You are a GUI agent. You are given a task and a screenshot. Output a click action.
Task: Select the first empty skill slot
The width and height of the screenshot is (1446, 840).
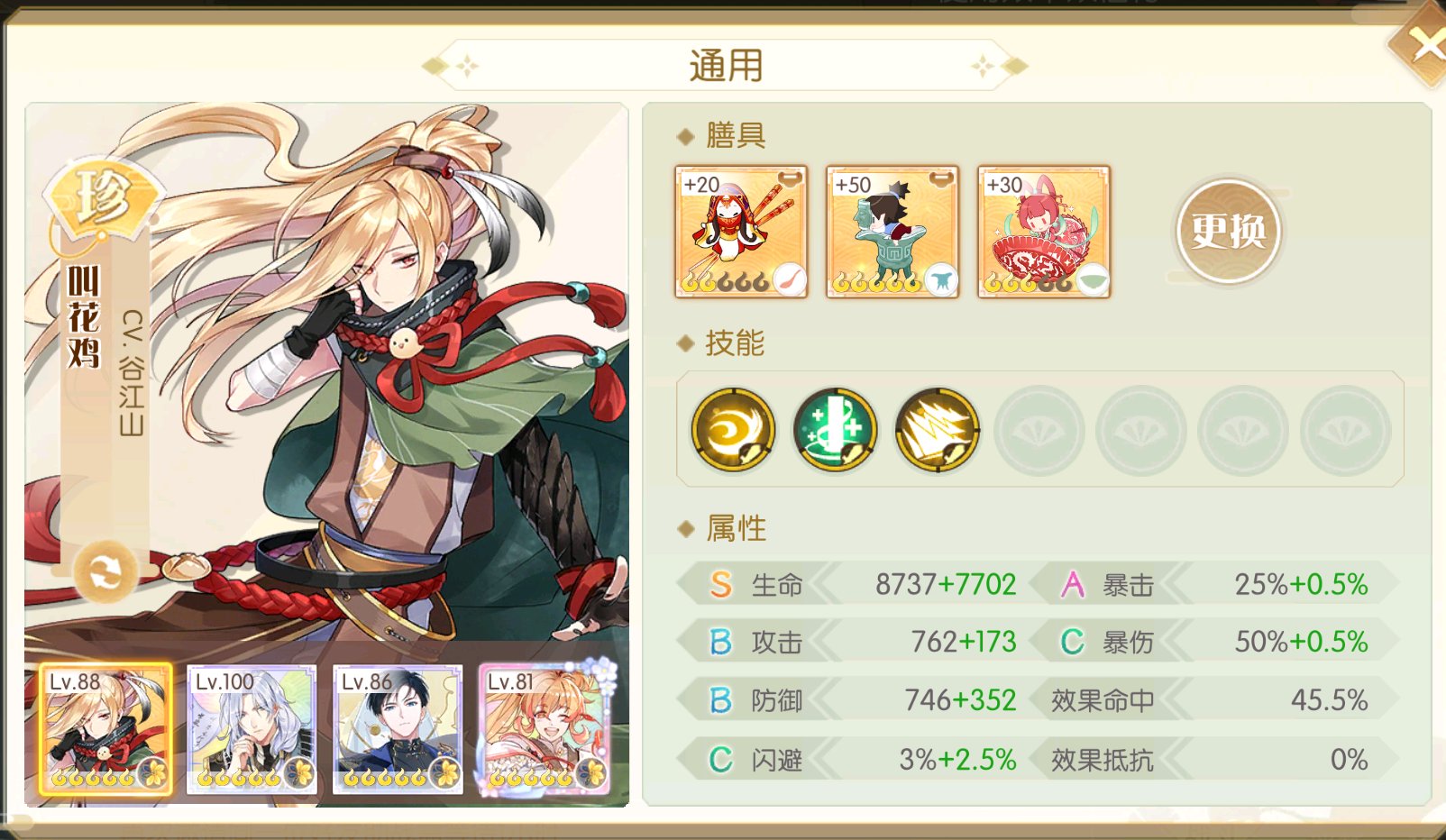[x=1039, y=431]
